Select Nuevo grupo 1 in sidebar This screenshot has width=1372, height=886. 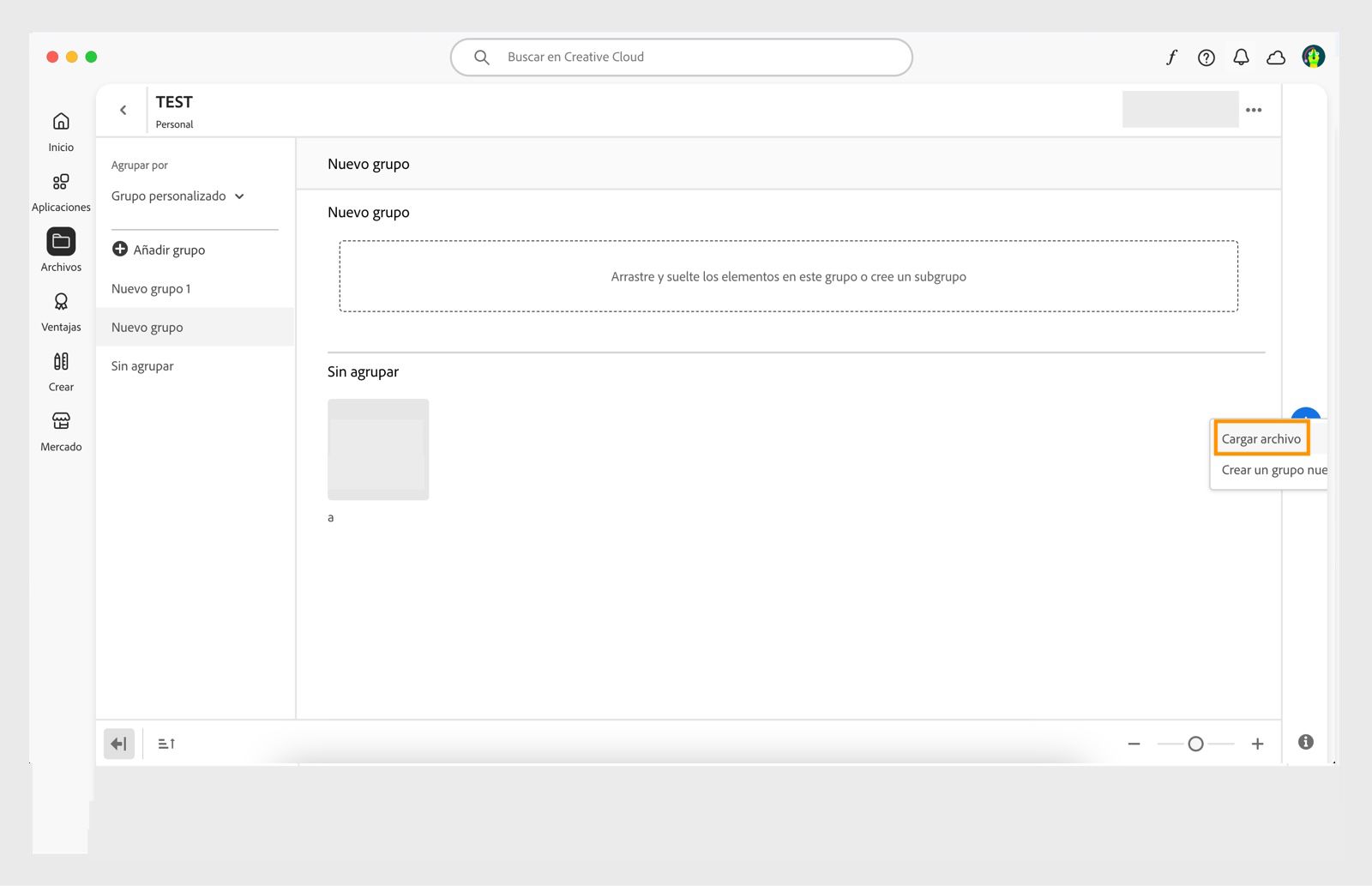(195, 289)
